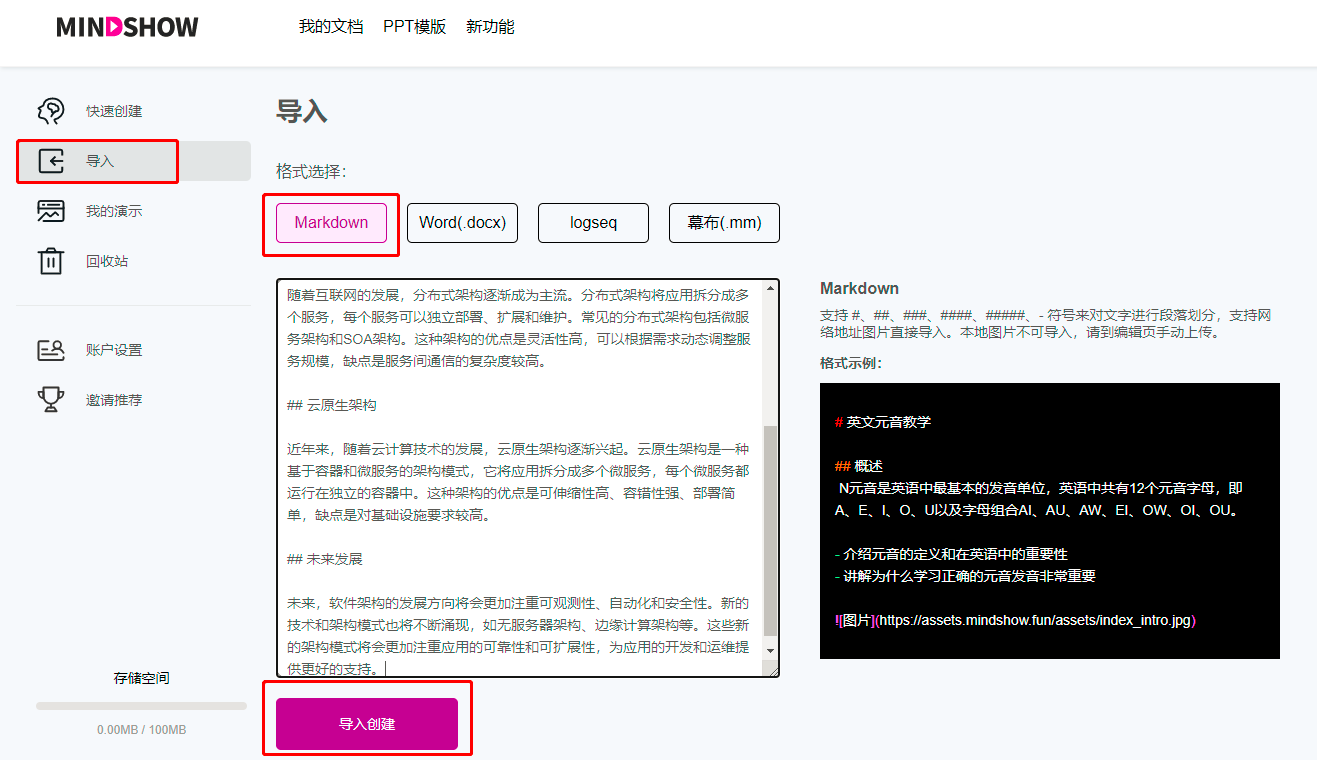
Task: Choose the Word(.docx) import format
Action: click(462, 222)
